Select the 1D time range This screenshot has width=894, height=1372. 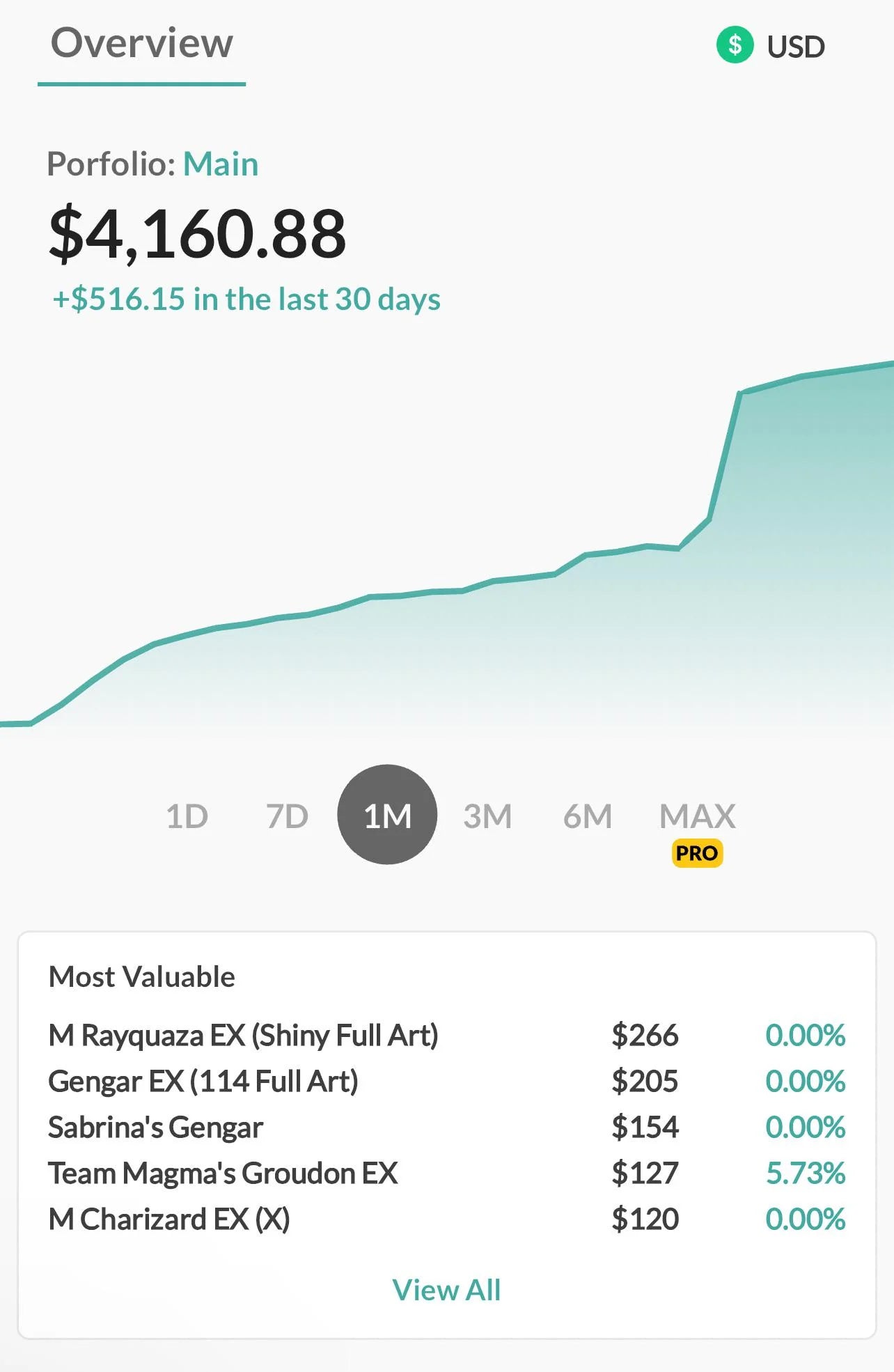[187, 816]
